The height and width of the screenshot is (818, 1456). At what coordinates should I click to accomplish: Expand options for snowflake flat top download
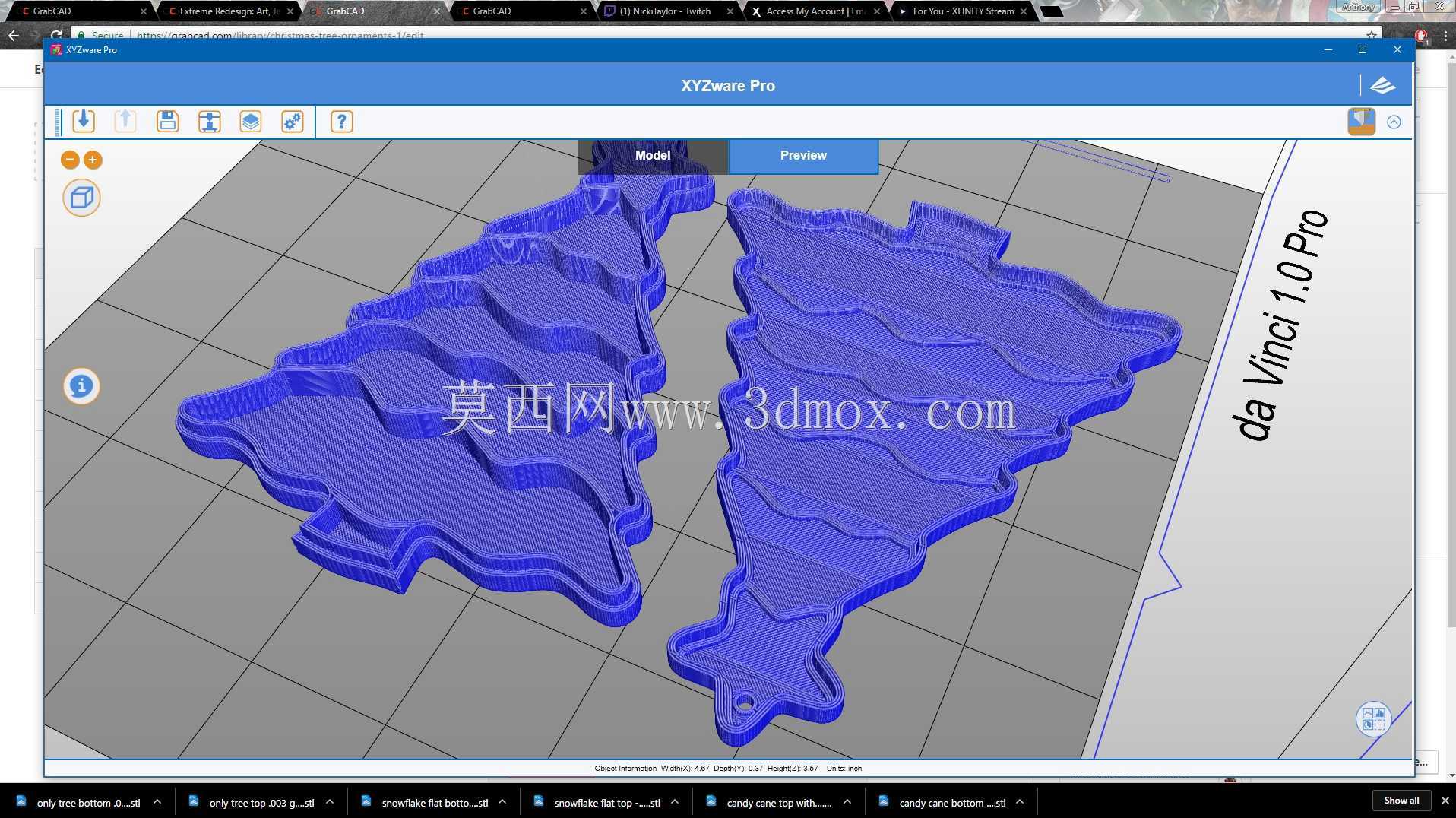click(675, 802)
